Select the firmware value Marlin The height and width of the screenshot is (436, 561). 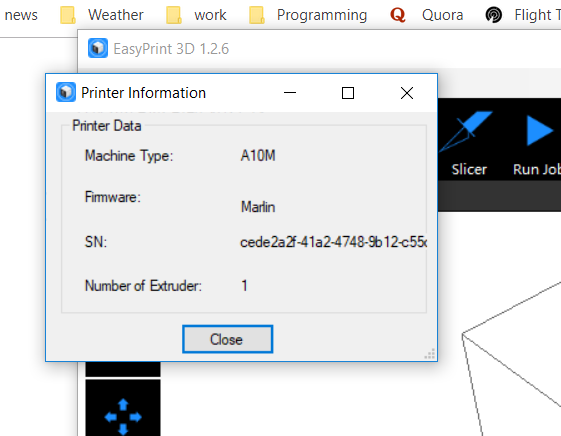point(258,207)
